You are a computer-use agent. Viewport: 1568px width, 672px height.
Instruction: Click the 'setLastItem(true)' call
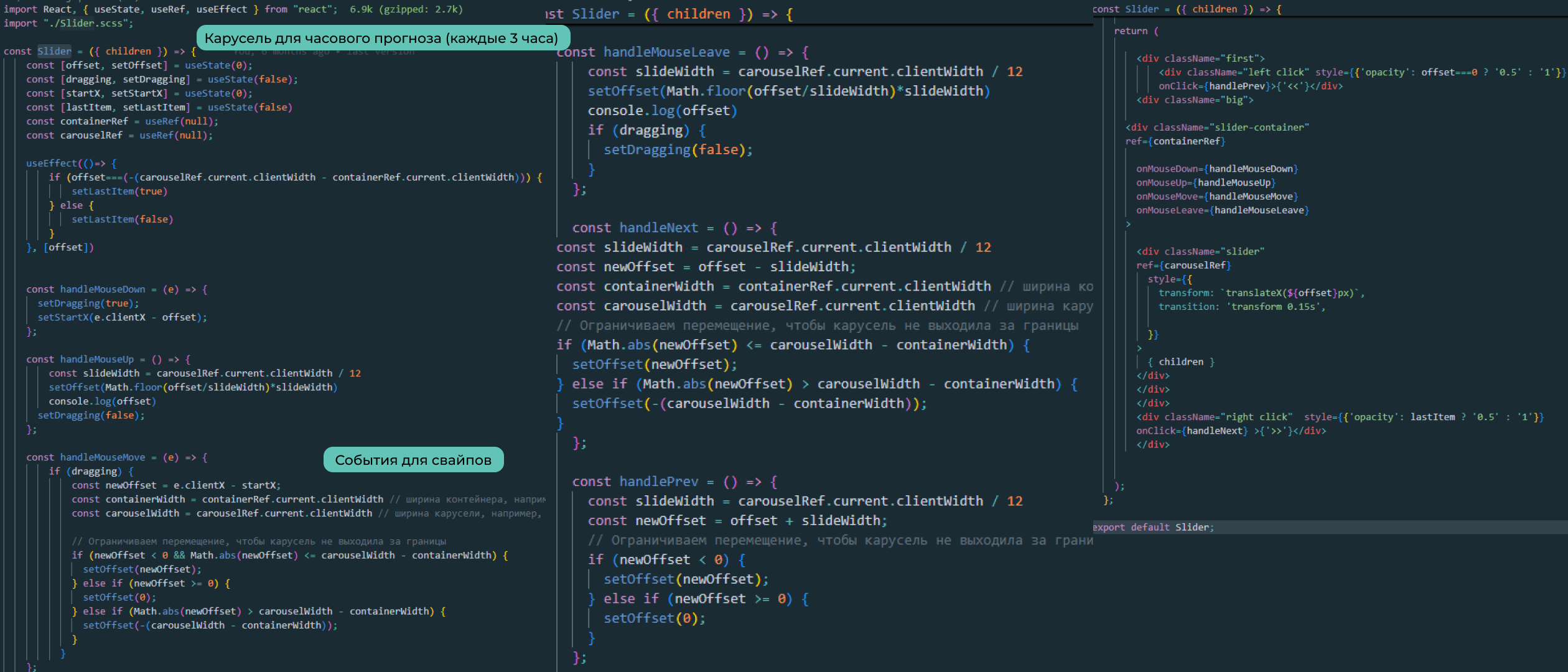[119, 192]
